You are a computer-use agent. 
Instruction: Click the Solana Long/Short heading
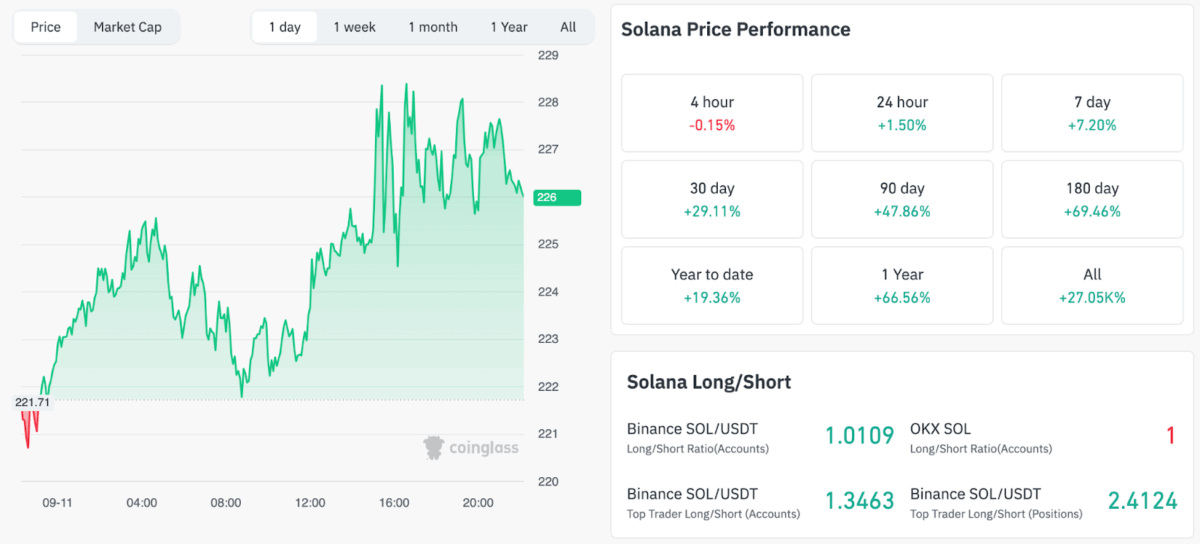(x=709, y=382)
